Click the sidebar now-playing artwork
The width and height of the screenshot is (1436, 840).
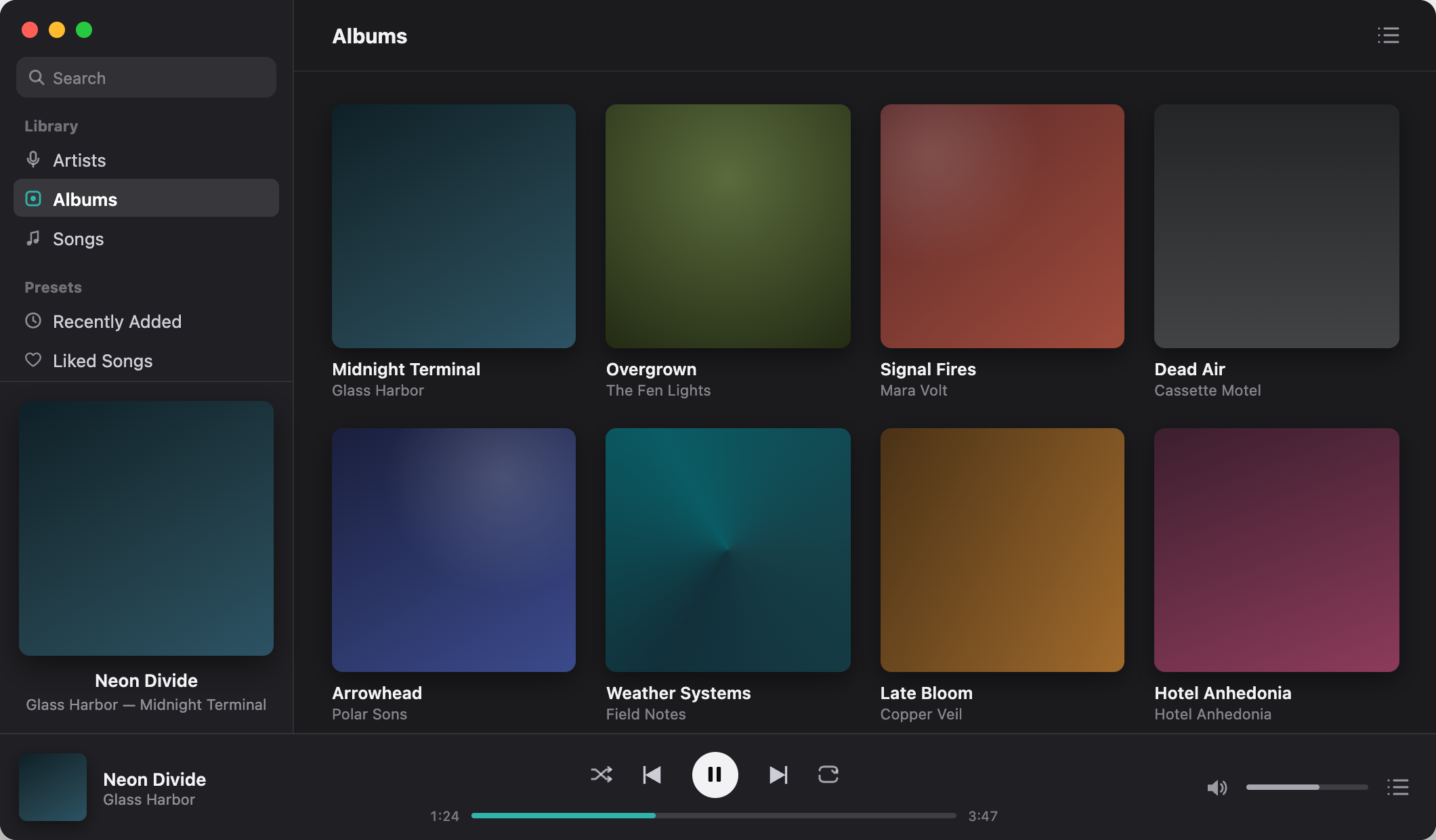(146, 528)
